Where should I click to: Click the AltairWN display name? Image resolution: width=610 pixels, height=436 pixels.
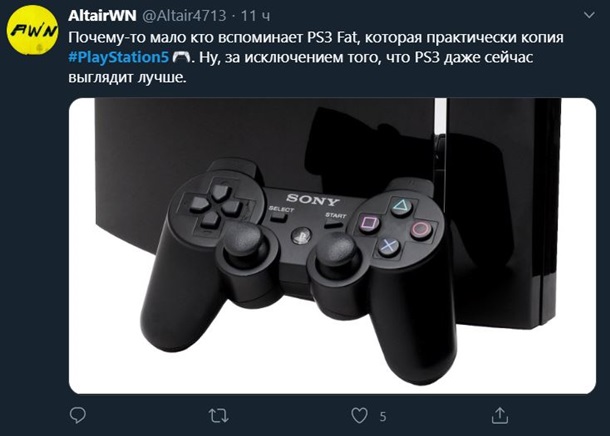(x=102, y=16)
